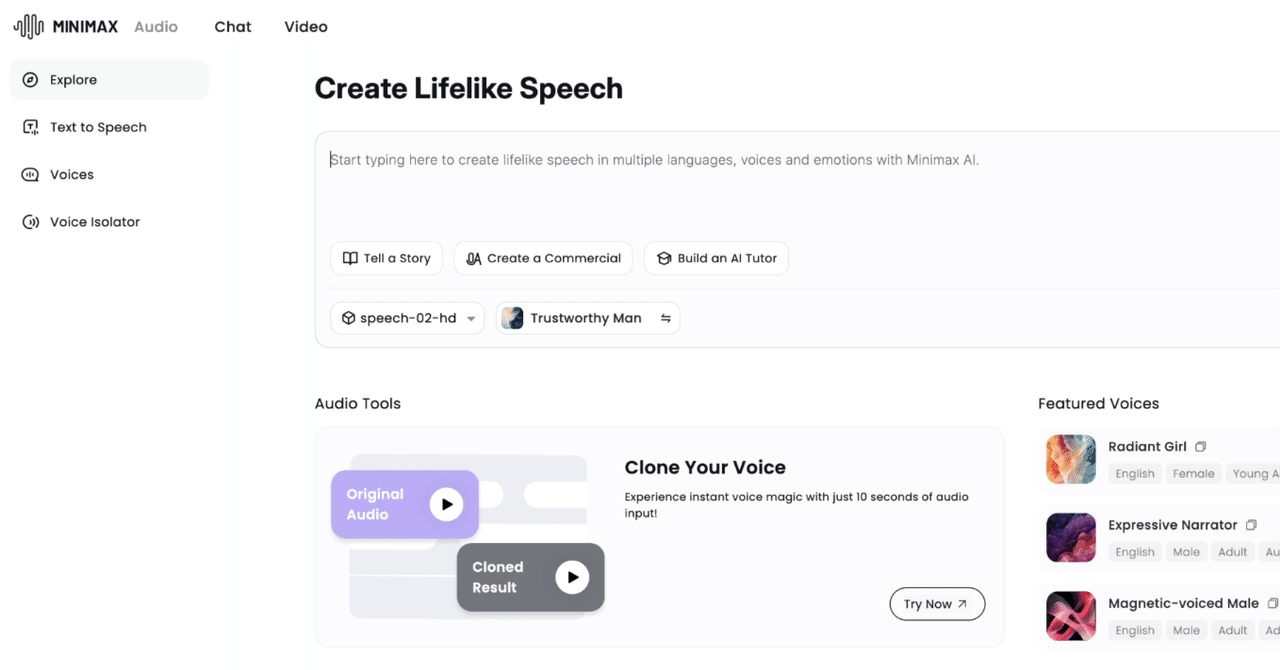Open Voices in the sidebar
The image size is (1280, 670).
(x=72, y=175)
